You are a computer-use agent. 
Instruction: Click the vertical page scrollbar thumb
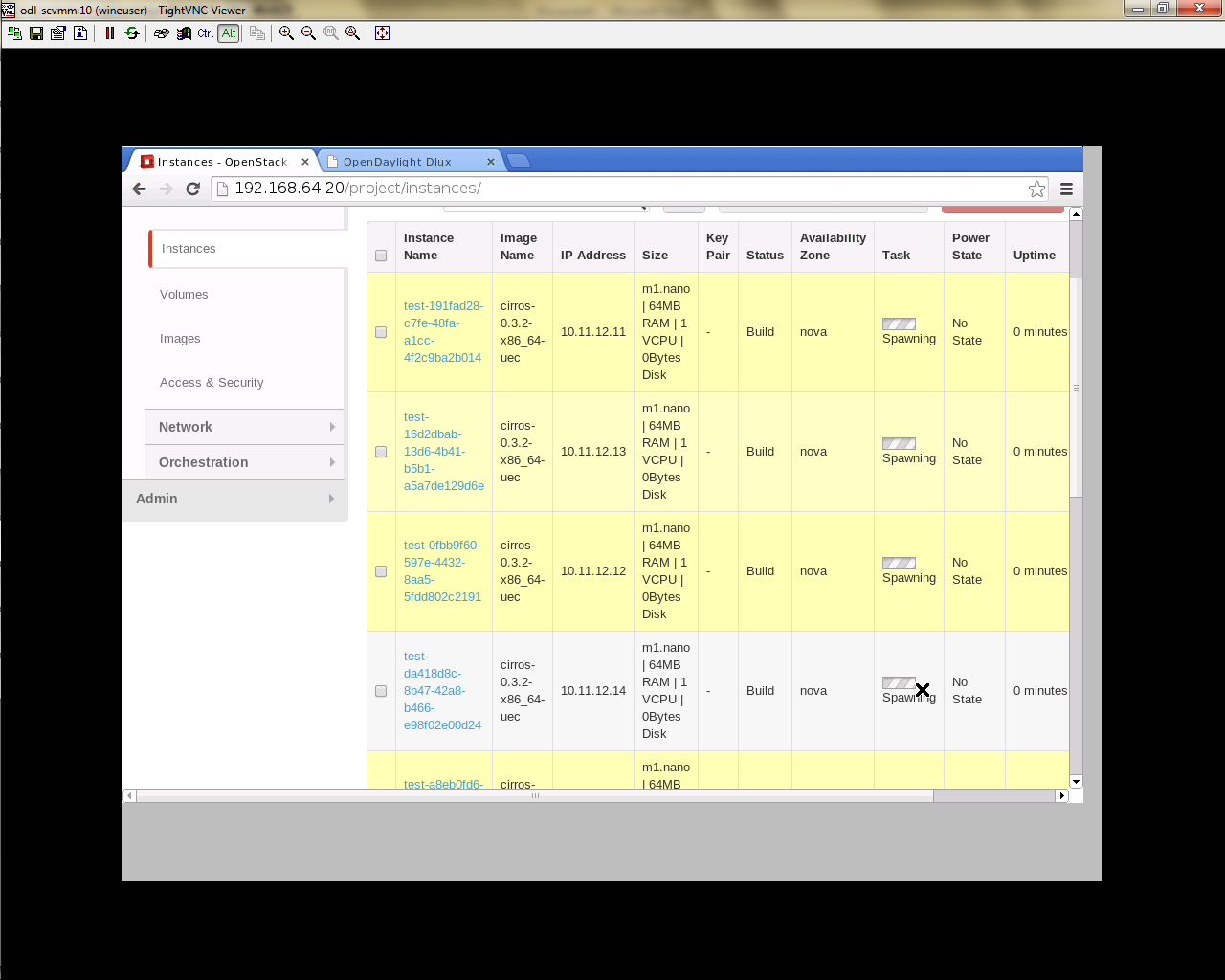[1076, 388]
